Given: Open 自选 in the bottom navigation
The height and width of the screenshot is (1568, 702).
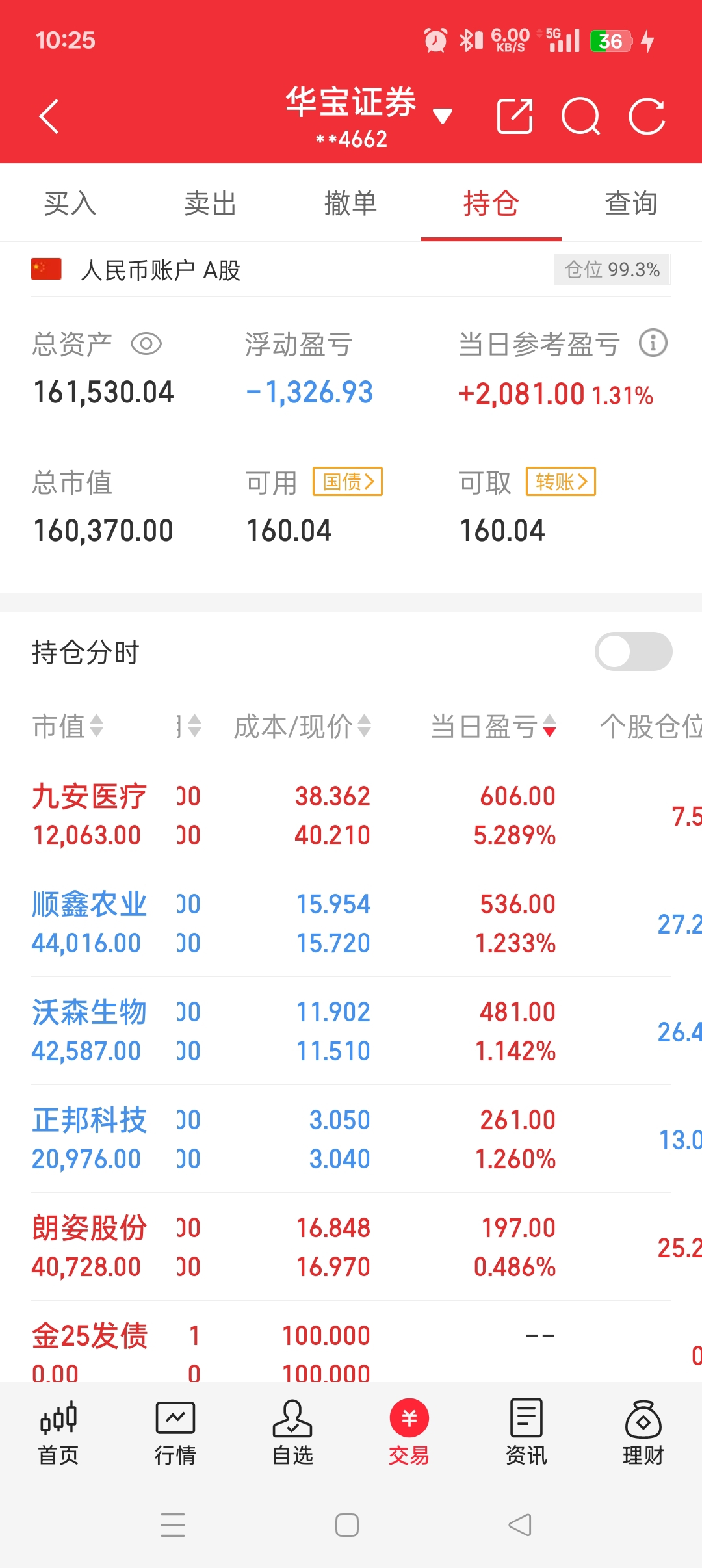Looking at the screenshot, I should coord(292,1433).
